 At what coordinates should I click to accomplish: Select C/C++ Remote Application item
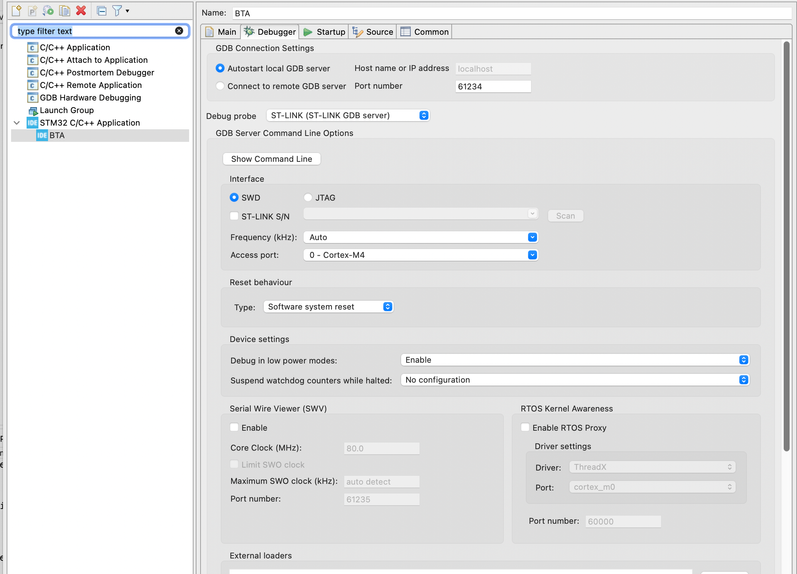[90, 85]
